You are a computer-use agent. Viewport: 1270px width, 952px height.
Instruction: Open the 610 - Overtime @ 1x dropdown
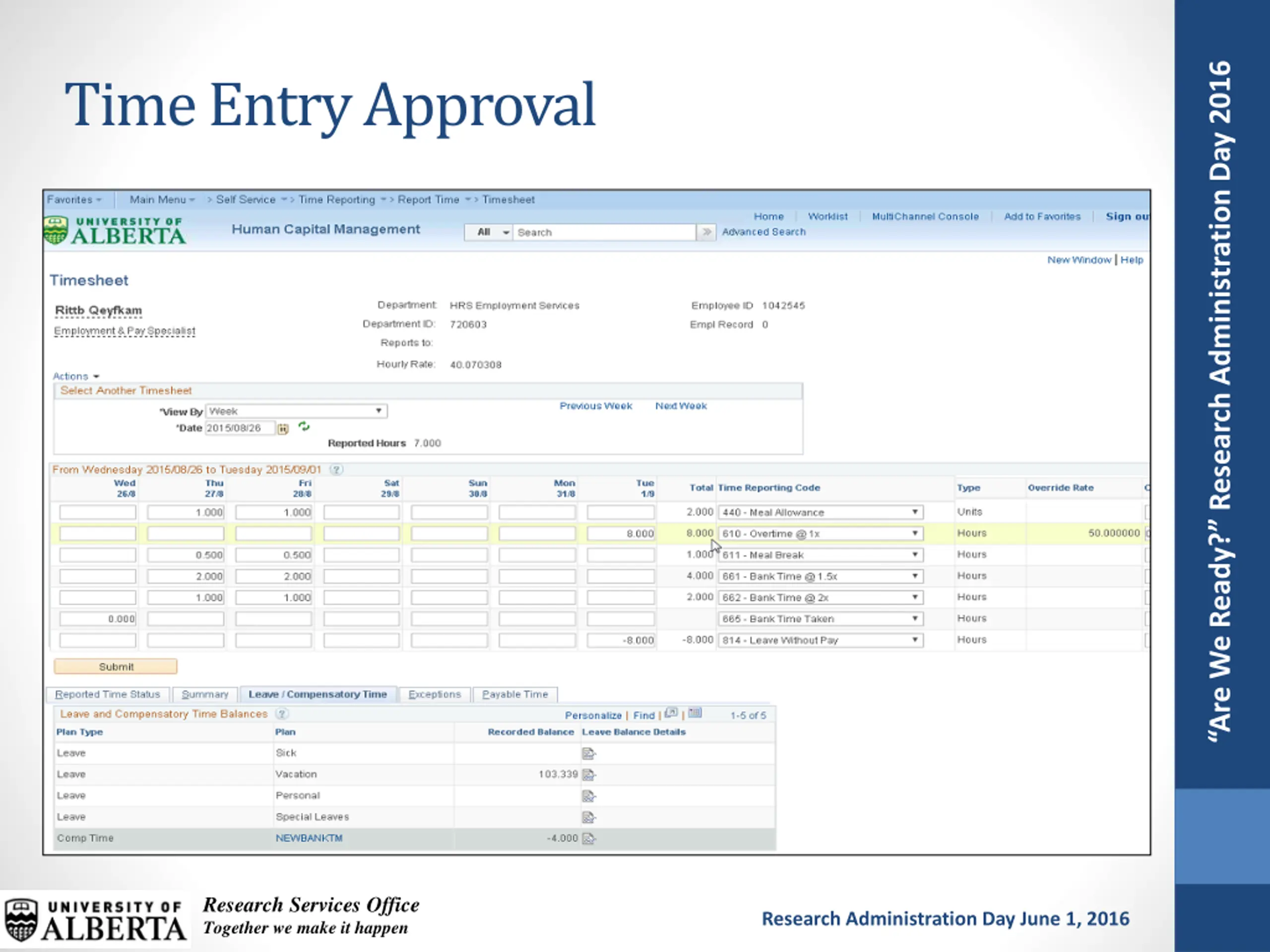point(821,534)
